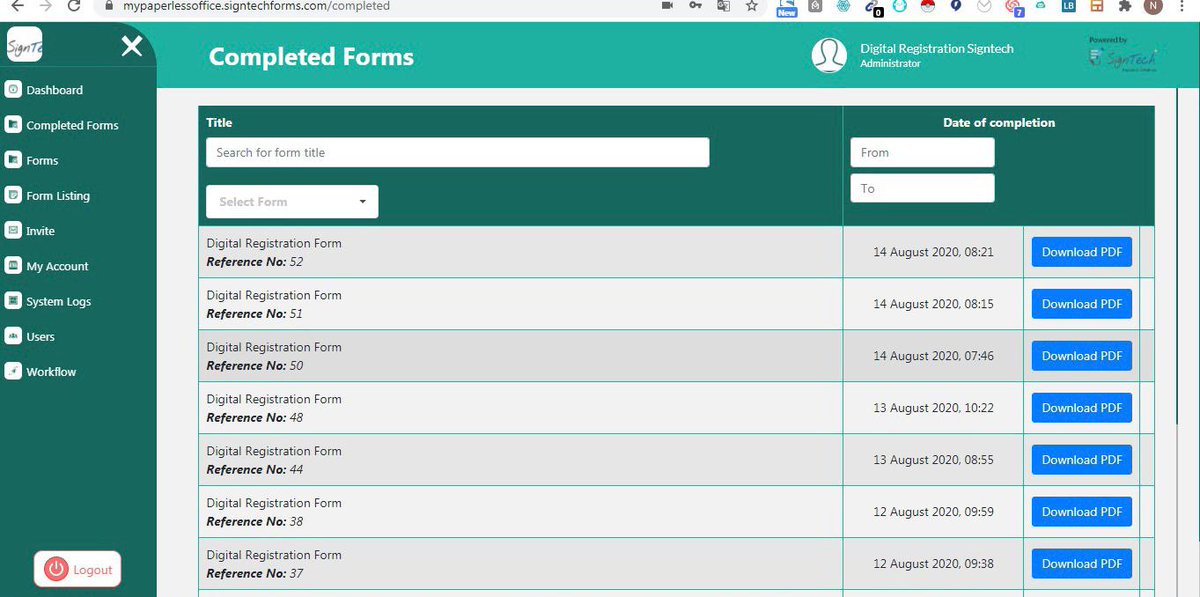
Task: Open Chrome three-dot menu
Action: (1182, 6)
